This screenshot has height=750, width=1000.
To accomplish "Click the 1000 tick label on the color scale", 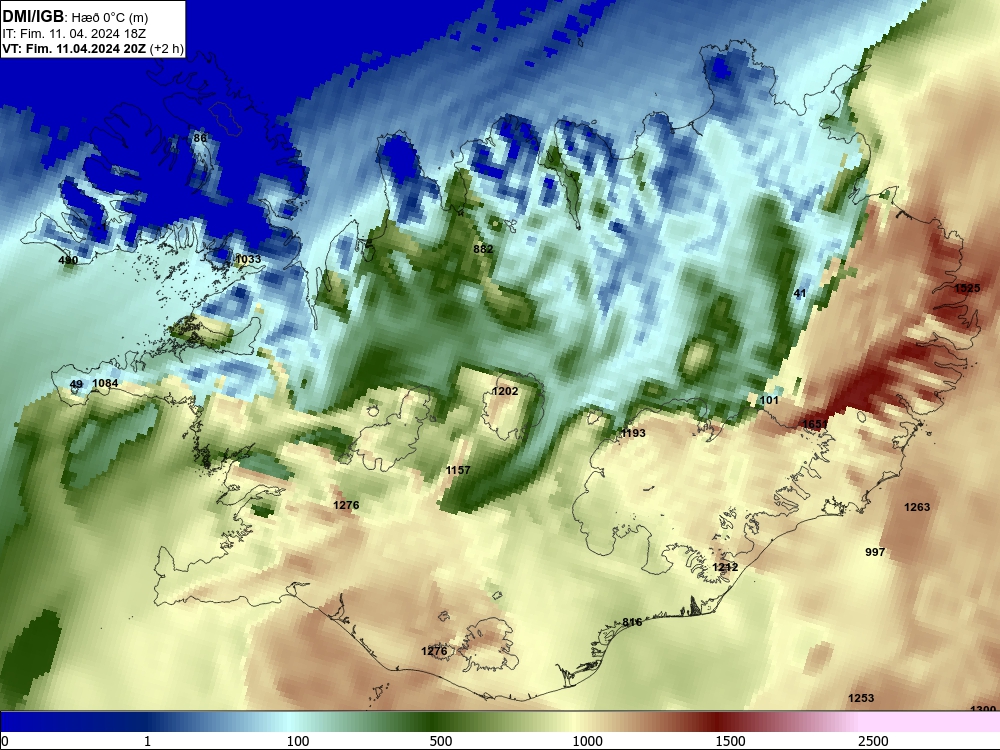I will [x=587, y=741].
